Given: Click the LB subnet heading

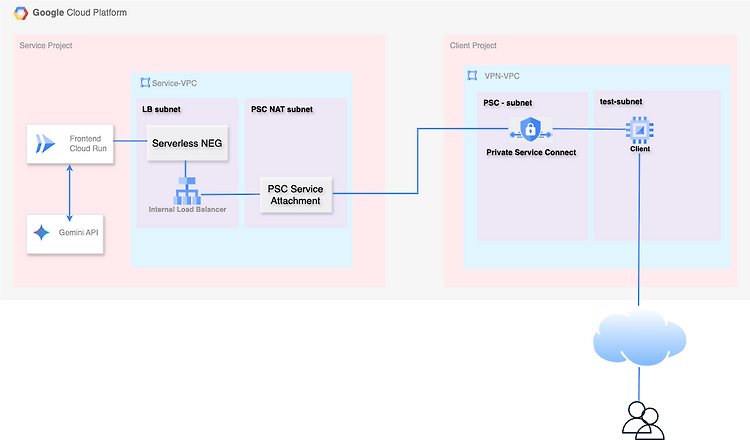Looking at the screenshot, I should [161, 109].
